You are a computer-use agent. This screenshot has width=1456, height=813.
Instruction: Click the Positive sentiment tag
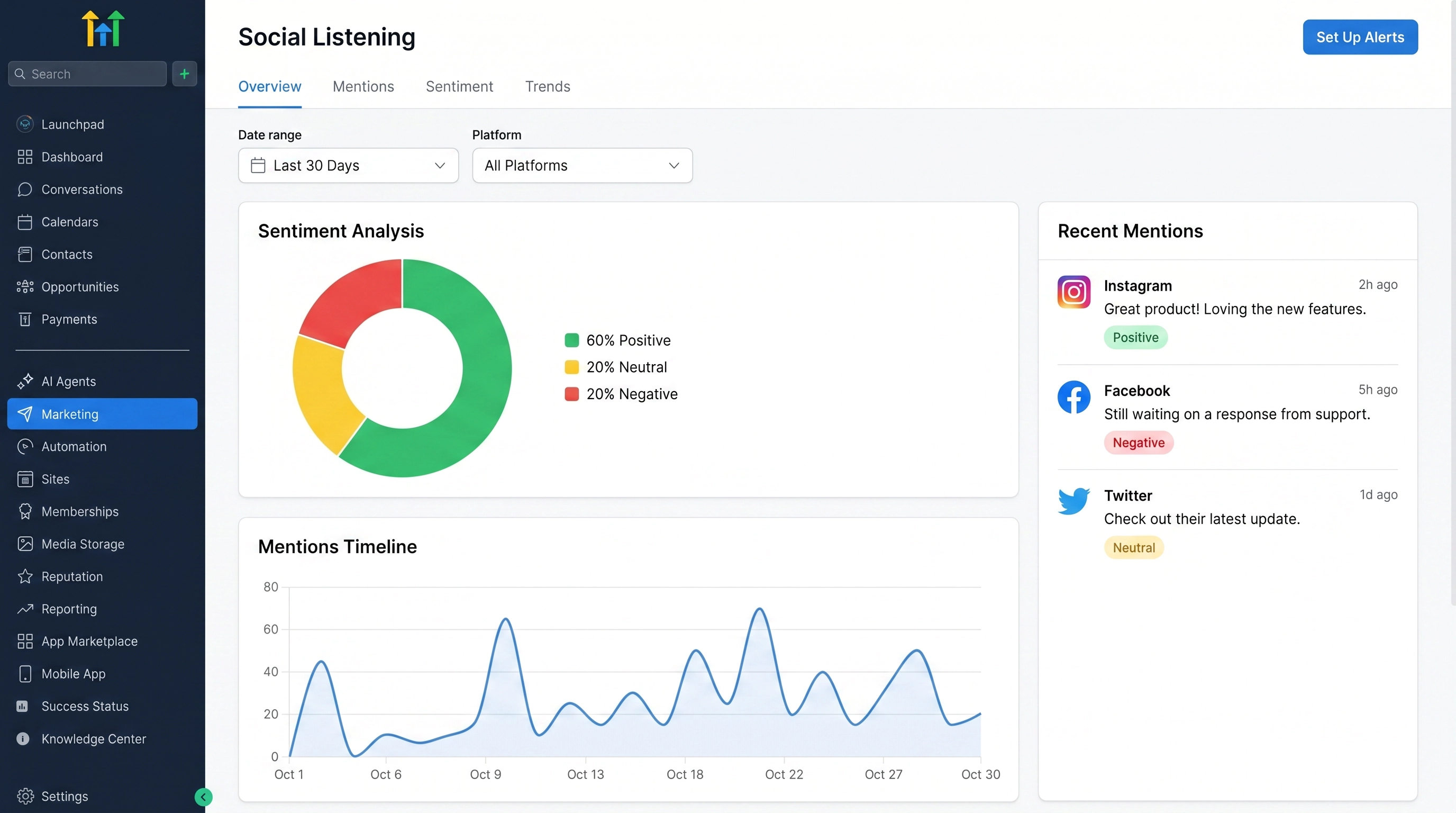pyautogui.click(x=1135, y=338)
